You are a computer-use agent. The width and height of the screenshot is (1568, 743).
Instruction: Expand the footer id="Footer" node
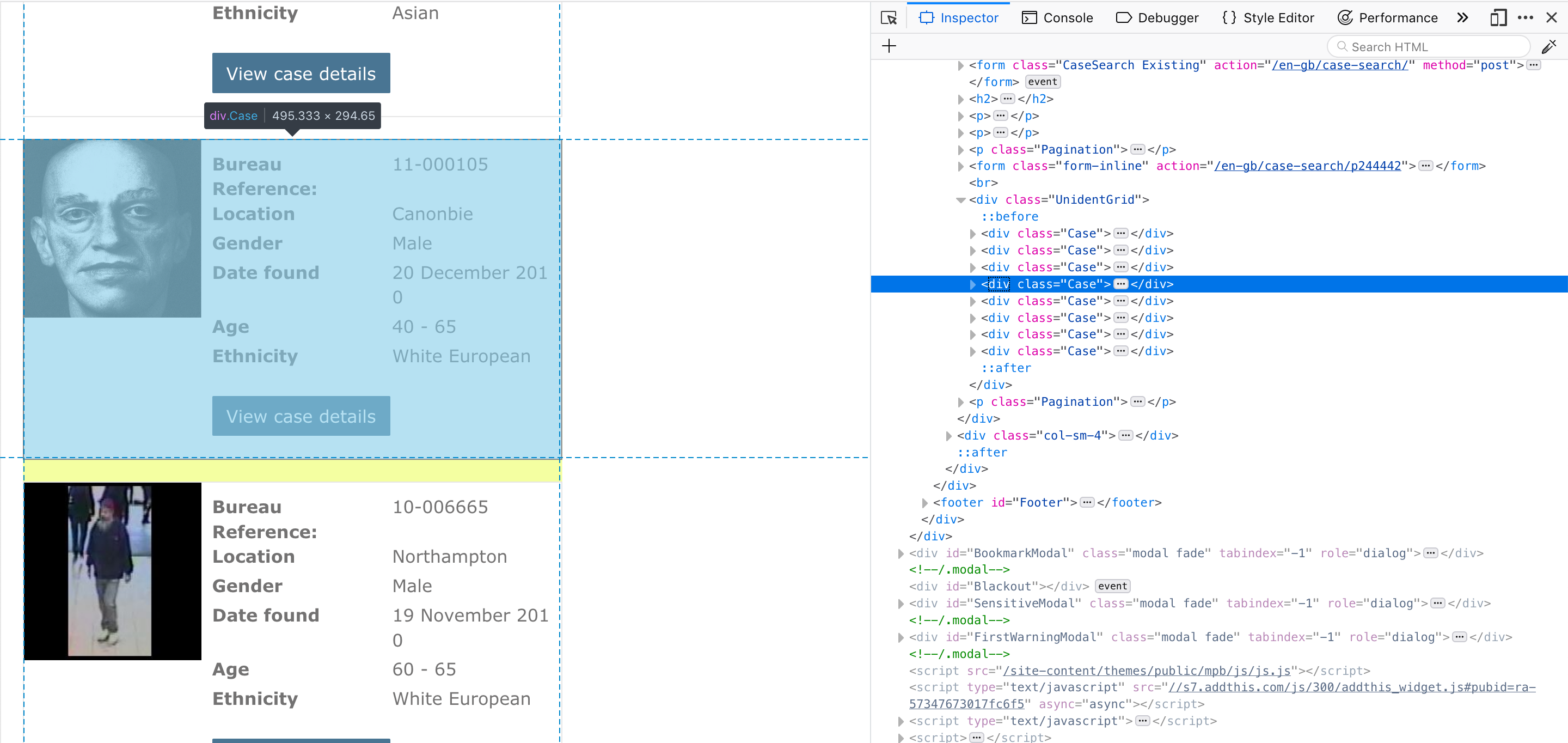point(924,503)
